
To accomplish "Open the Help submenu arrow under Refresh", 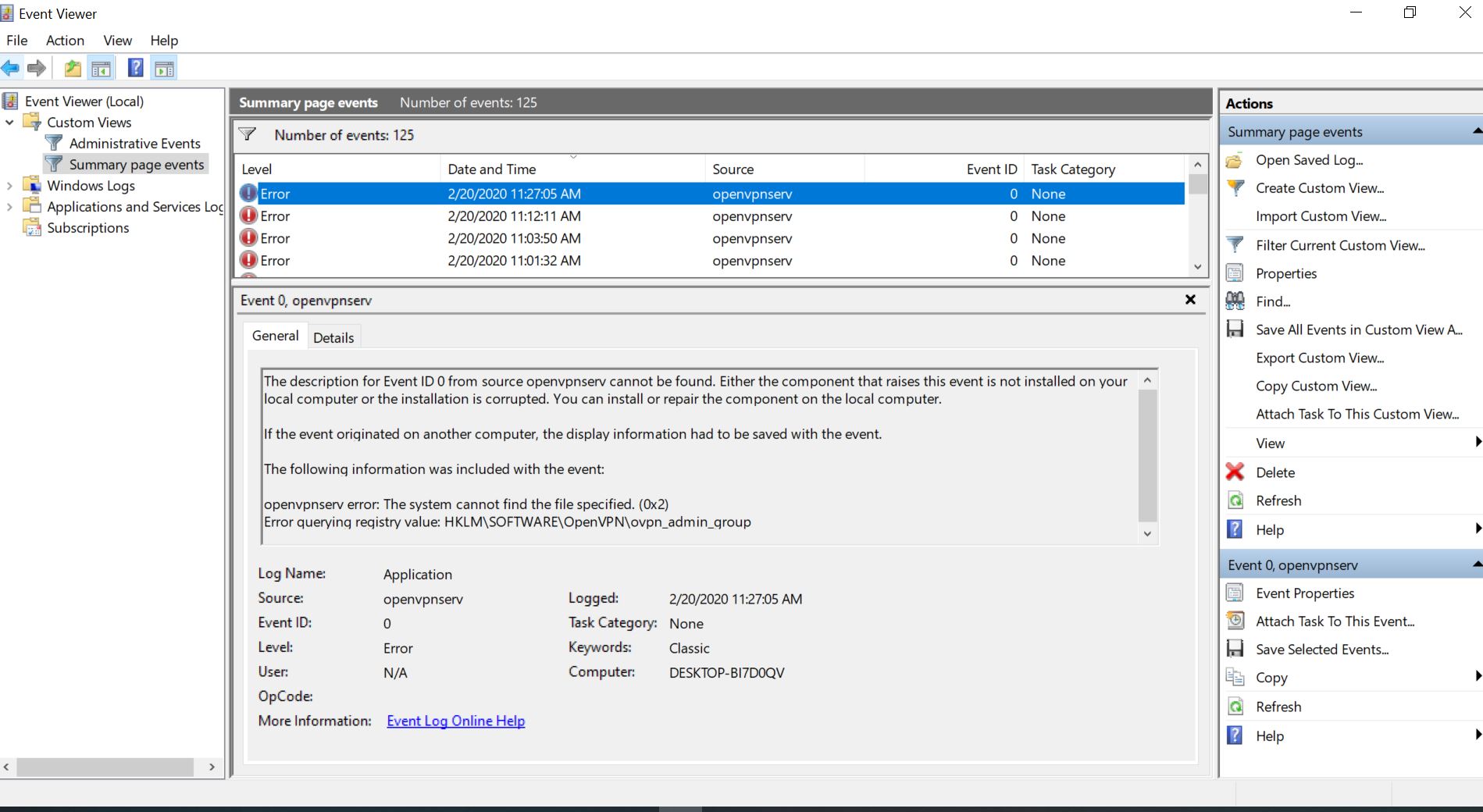I will 1478,529.
